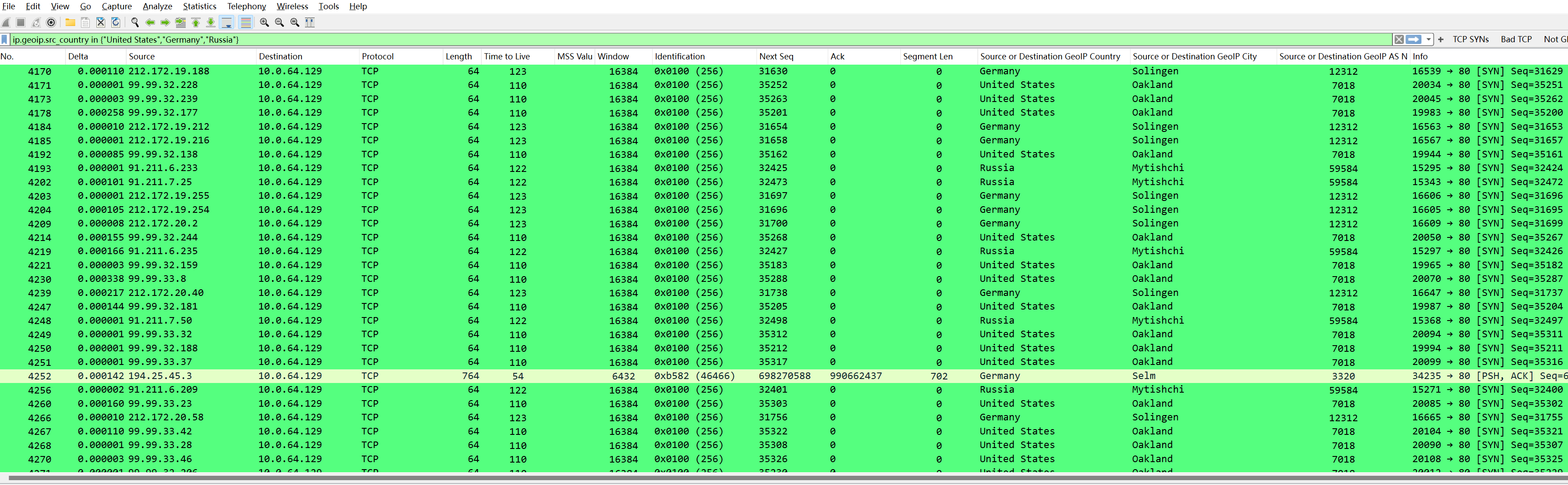This screenshot has height=485, width=1568.
Task: Select packet 4230 source 99.99.33.8
Action: point(784,279)
